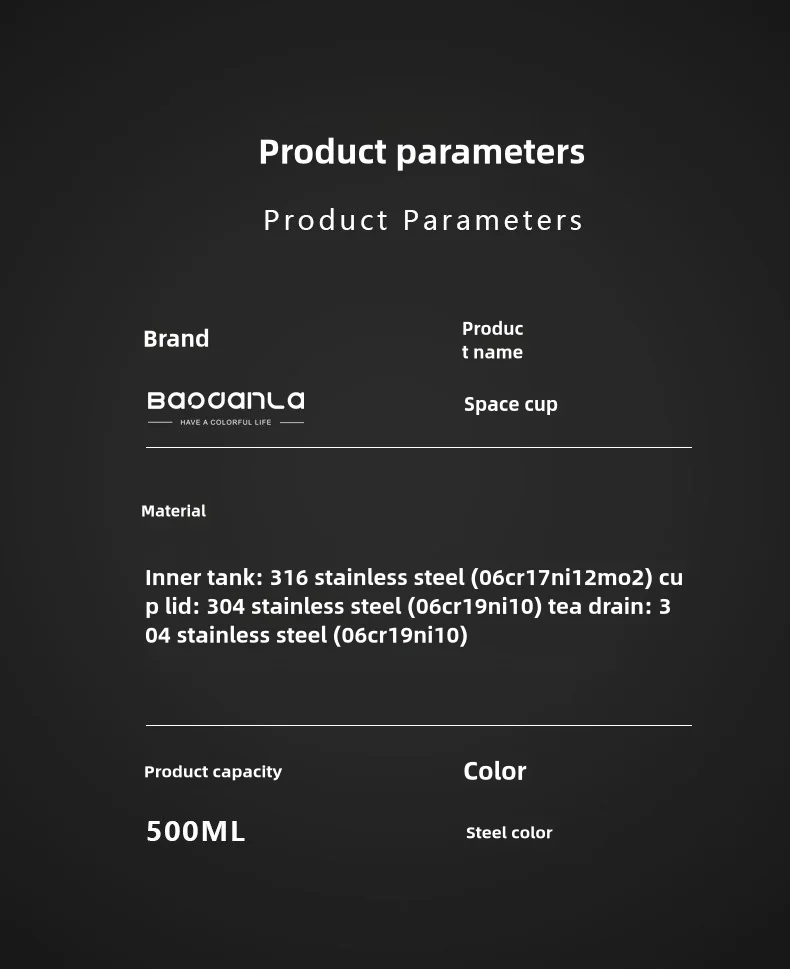The image size is (790, 969).
Task: Click the Baodanla brand logo
Action: pos(226,408)
